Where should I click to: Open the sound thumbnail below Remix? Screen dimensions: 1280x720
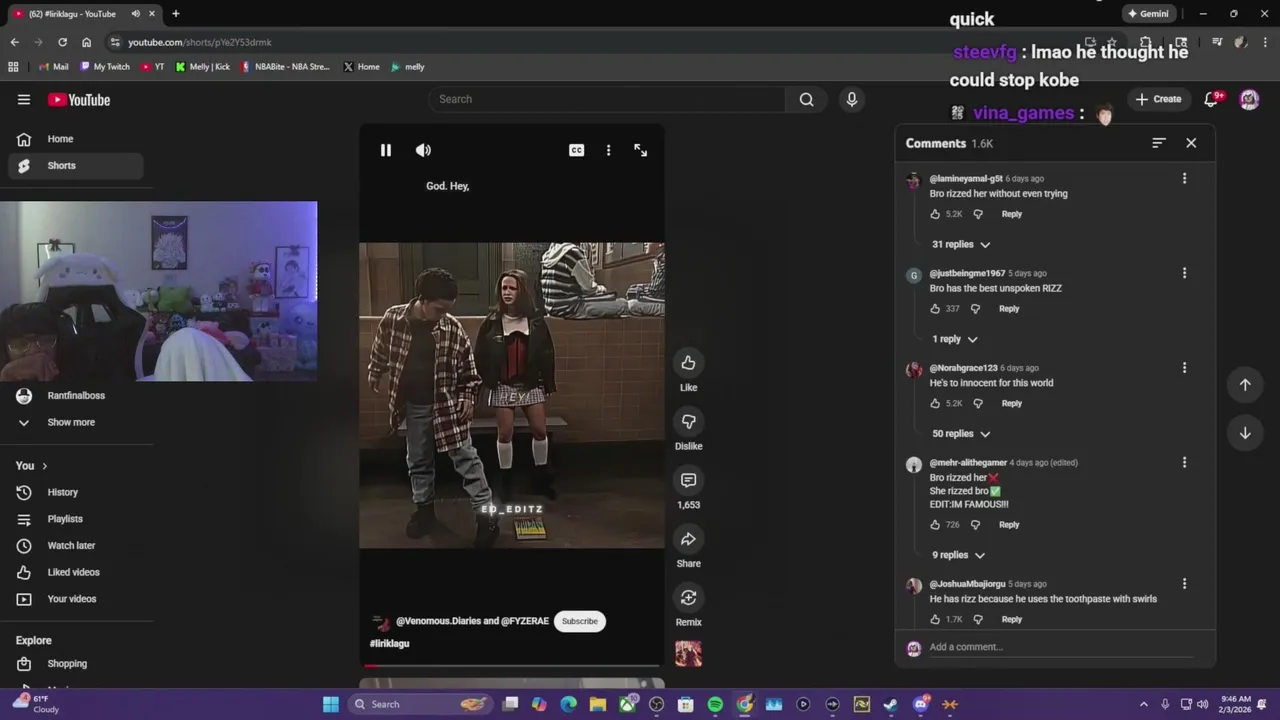pyautogui.click(x=688, y=653)
